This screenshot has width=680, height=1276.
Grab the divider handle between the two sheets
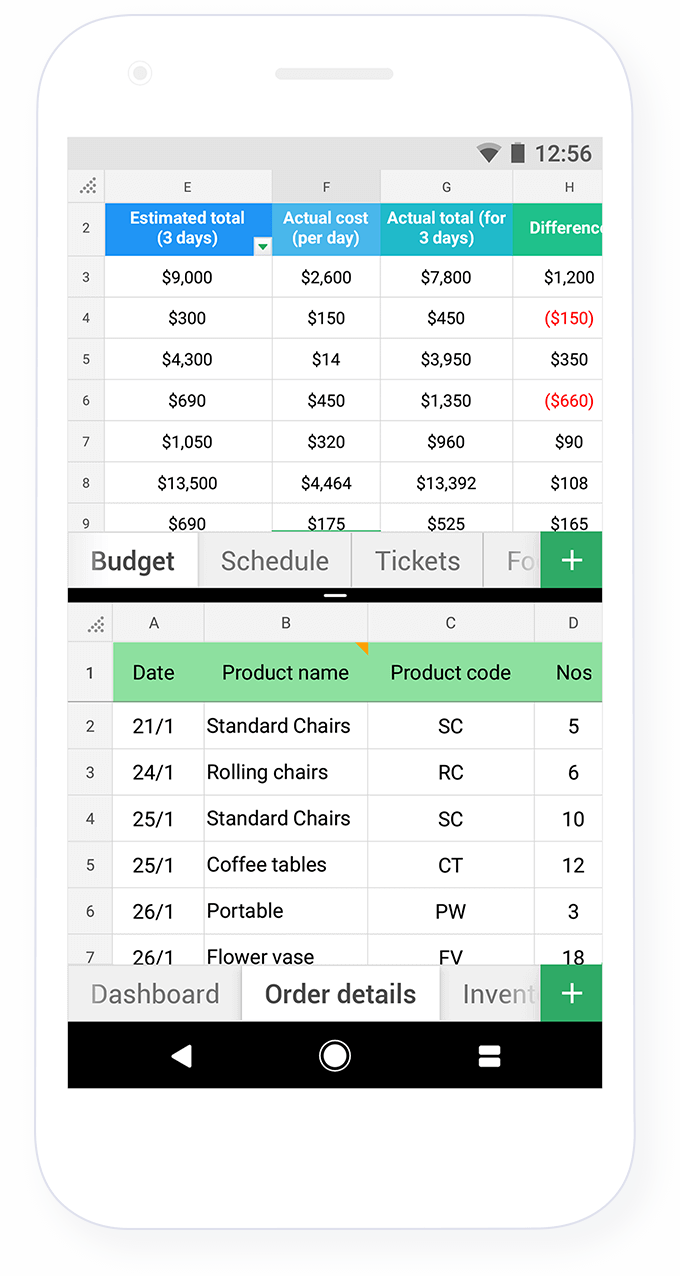point(334,595)
